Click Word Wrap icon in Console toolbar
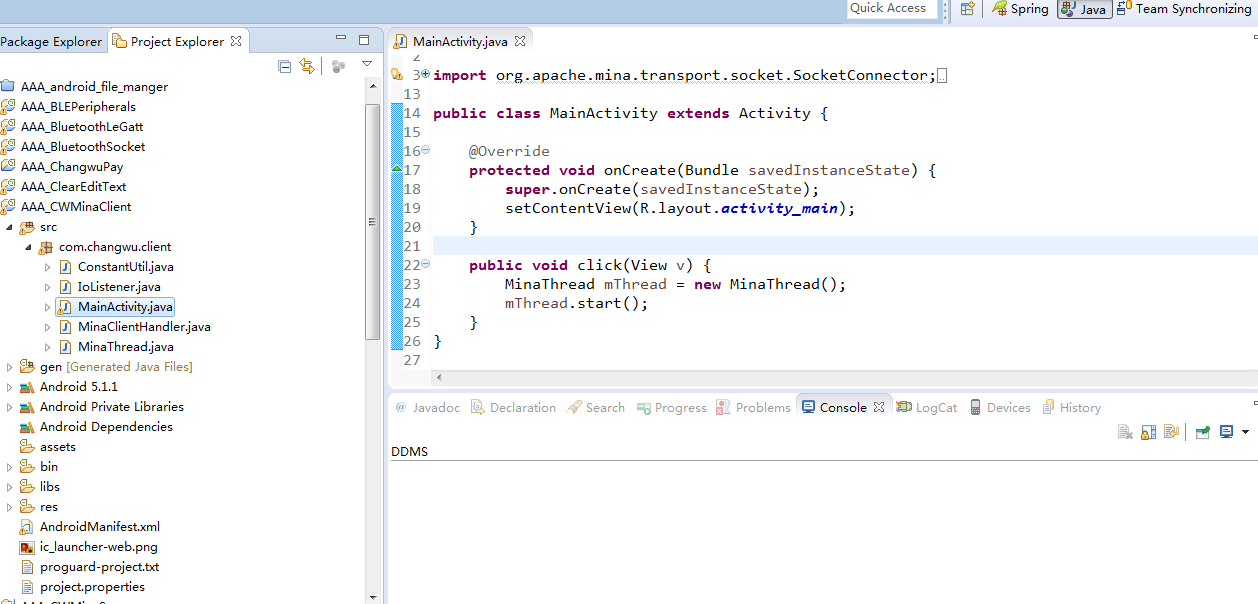The width and height of the screenshot is (1258, 604). (x=1171, y=432)
